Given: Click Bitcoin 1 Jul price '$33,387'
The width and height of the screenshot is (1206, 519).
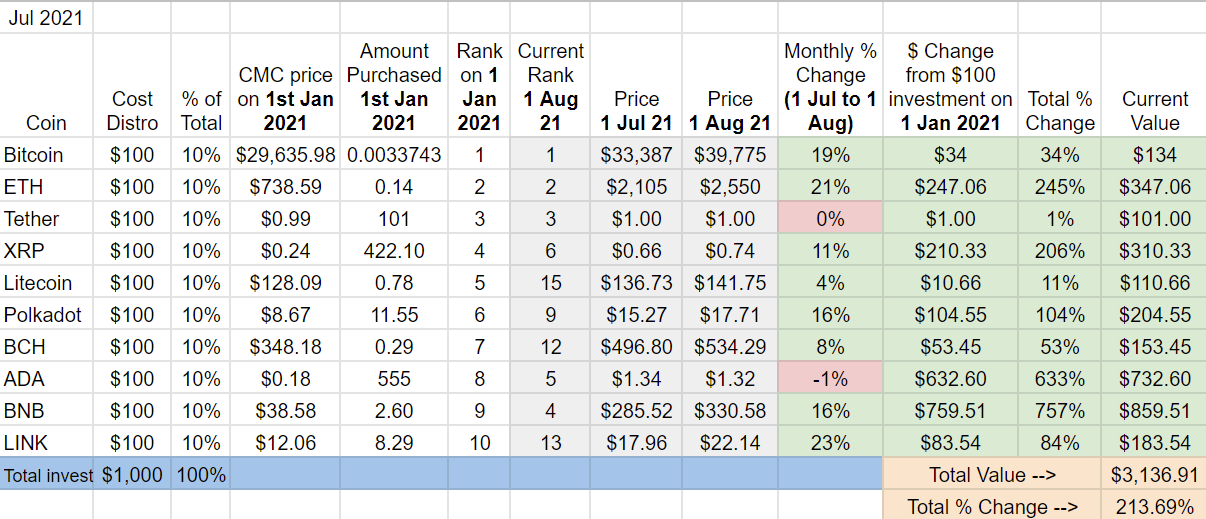Looking at the screenshot, I should (x=636, y=155).
